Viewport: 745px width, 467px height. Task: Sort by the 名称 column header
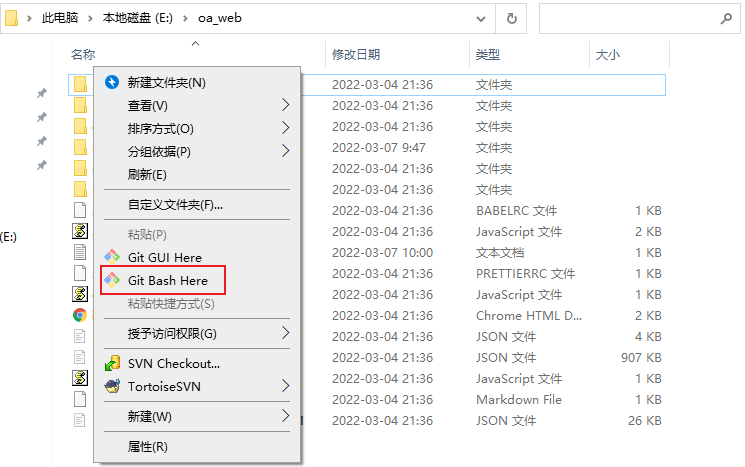[83, 55]
